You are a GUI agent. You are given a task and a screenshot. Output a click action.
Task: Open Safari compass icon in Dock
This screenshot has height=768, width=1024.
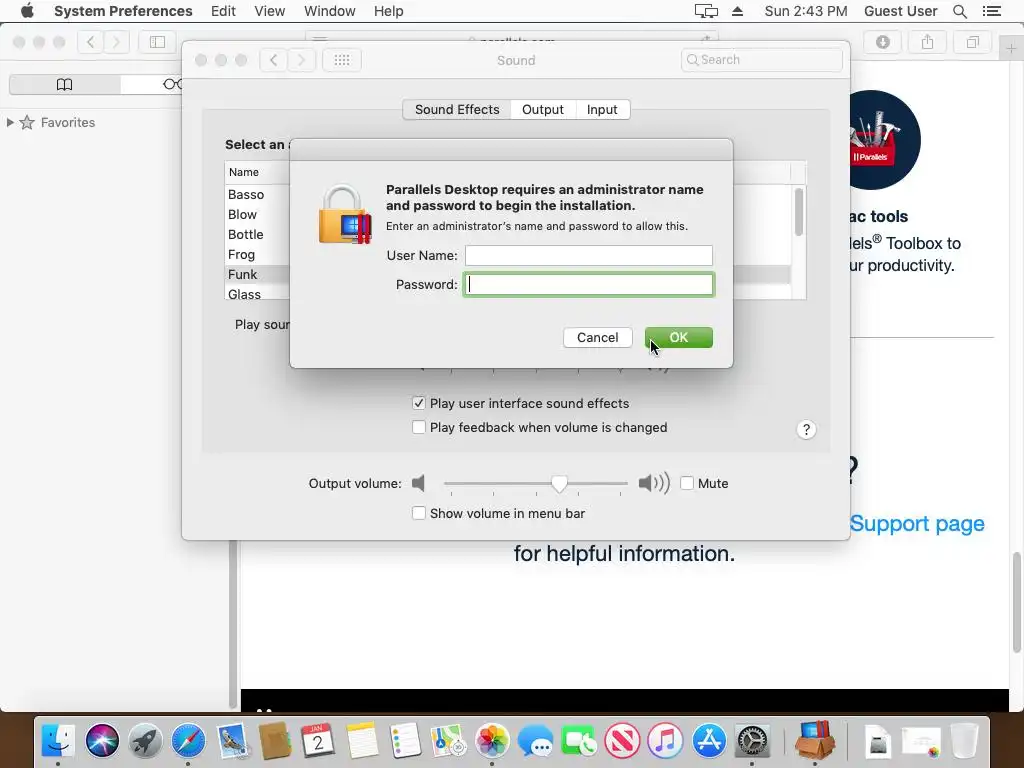188,741
